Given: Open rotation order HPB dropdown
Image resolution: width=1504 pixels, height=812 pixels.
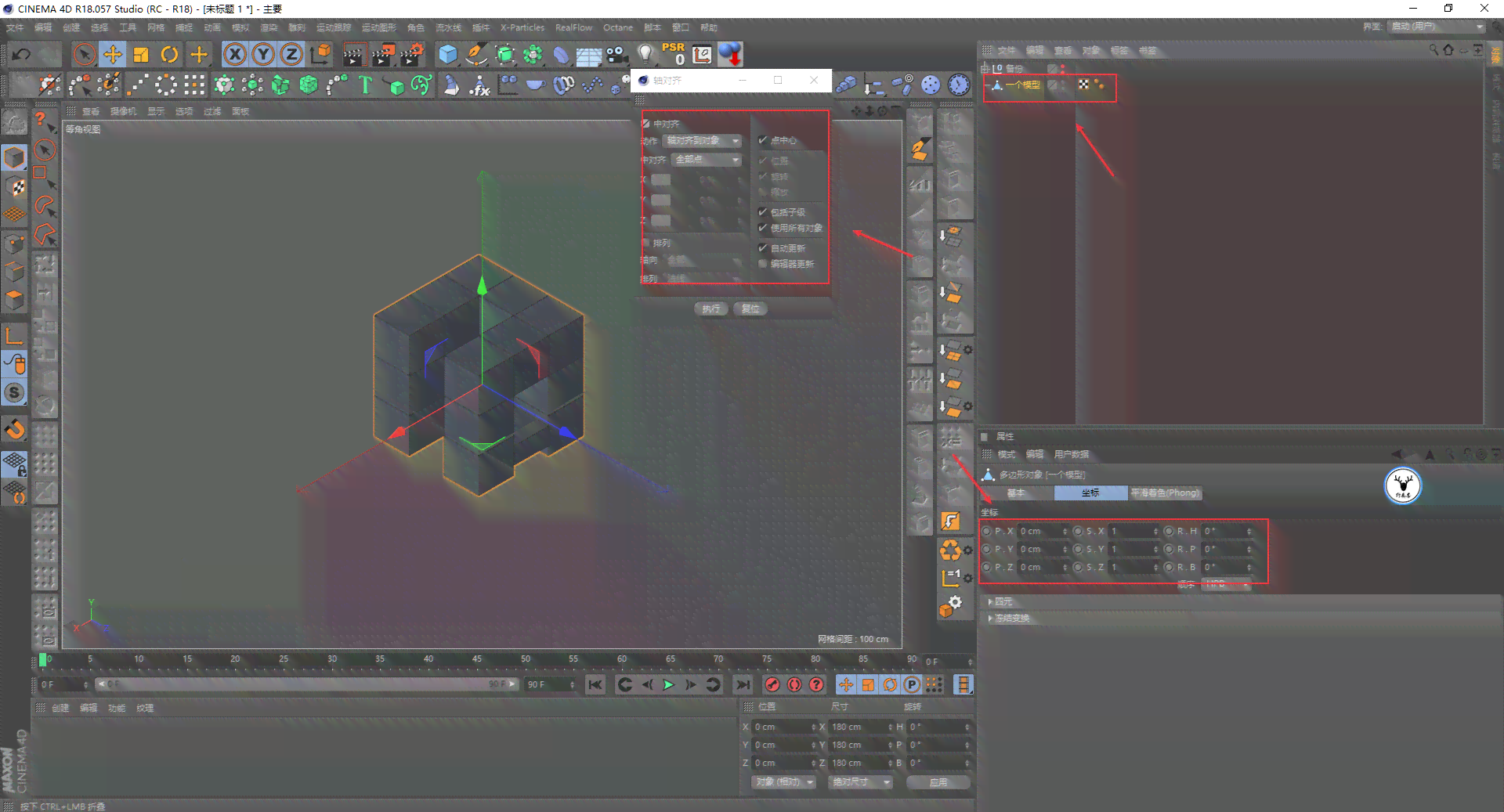Looking at the screenshot, I should [1227, 584].
